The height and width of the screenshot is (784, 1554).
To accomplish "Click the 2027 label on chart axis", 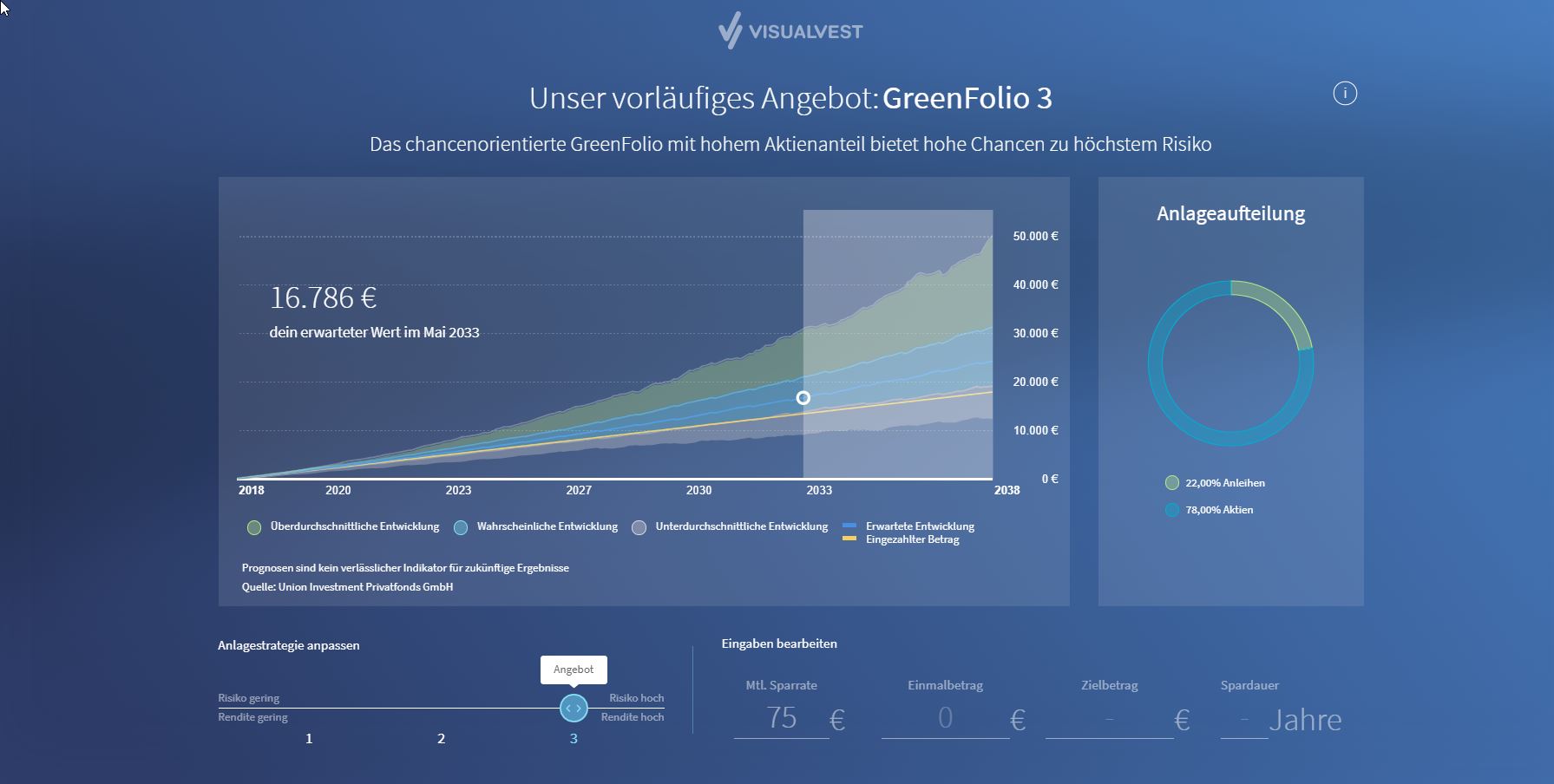I will pyautogui.click(x=579, y=490).
